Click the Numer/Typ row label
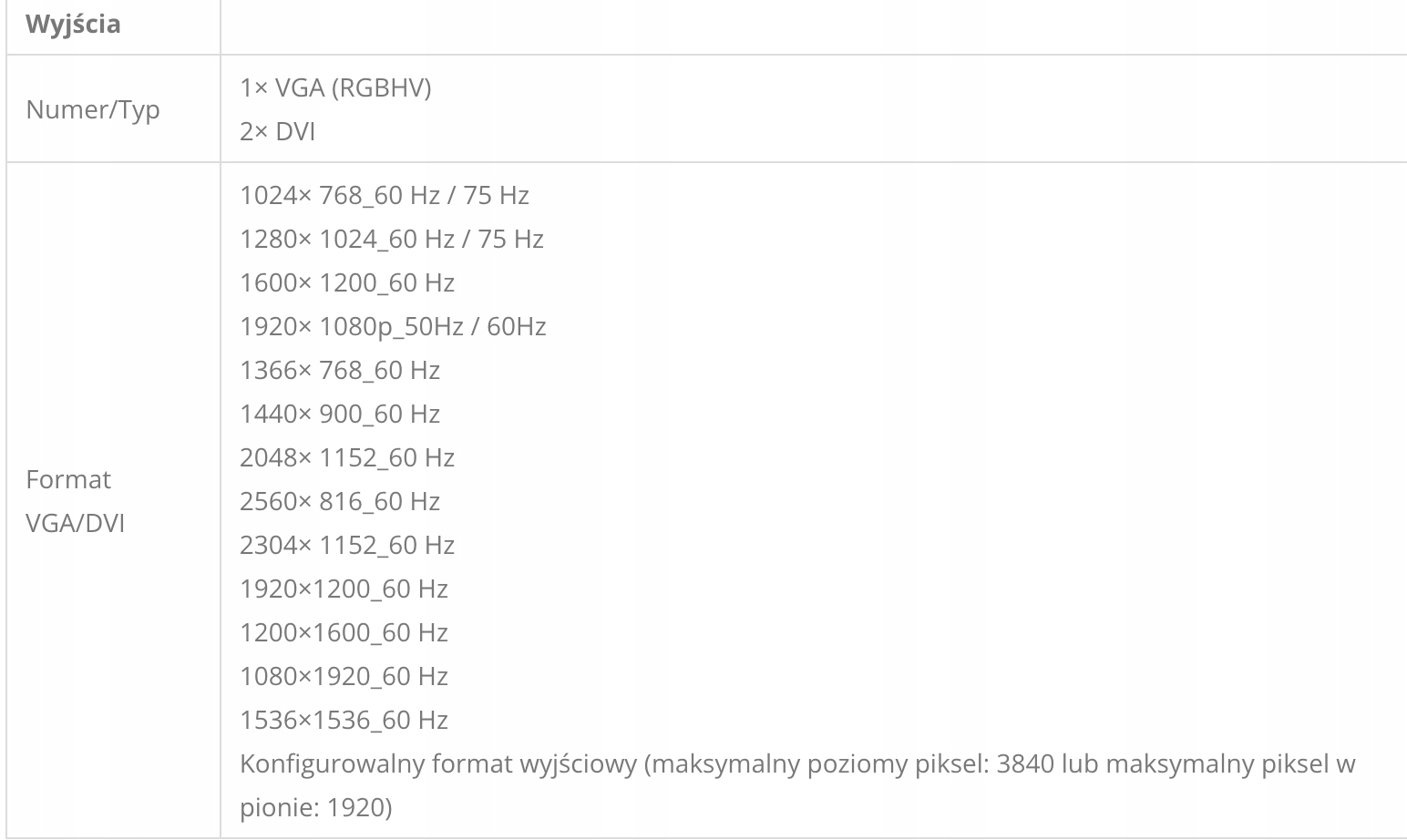Viewport: 1407px width, 840px height. tap(93, 109)
